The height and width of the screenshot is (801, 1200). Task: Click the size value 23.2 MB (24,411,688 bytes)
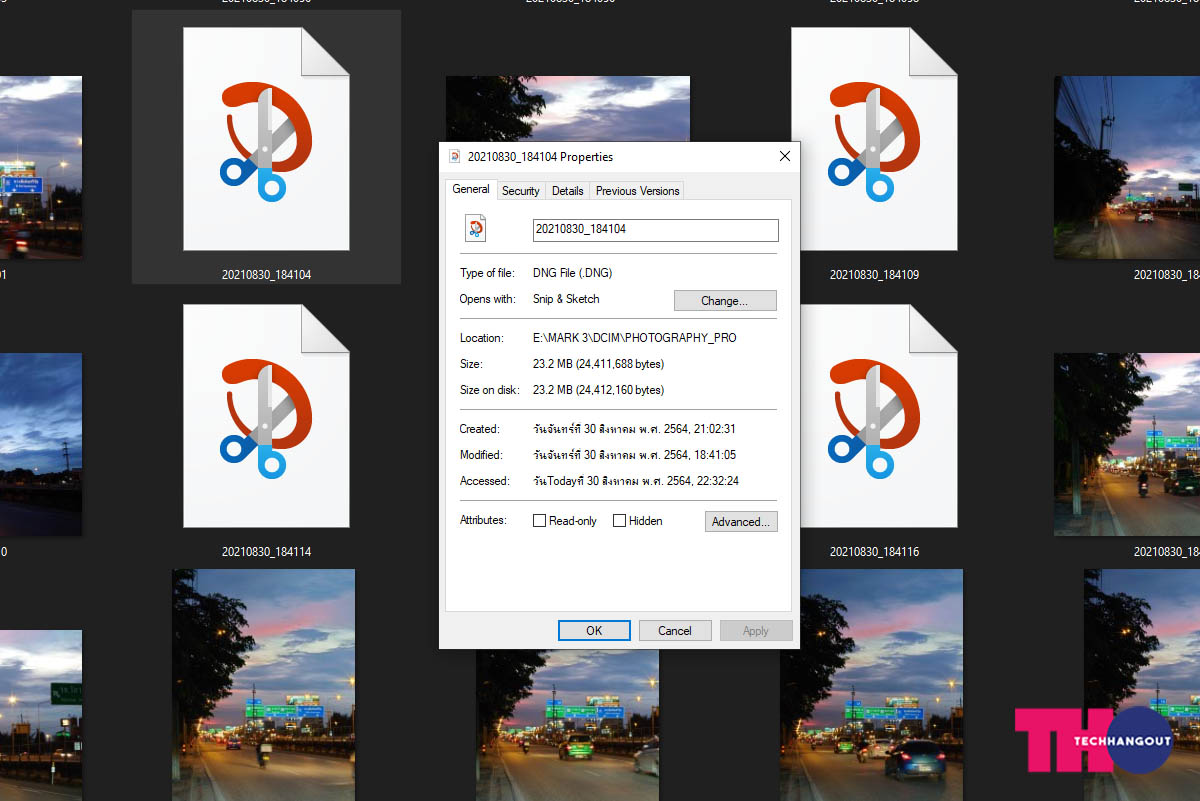(x=598, y=364)
